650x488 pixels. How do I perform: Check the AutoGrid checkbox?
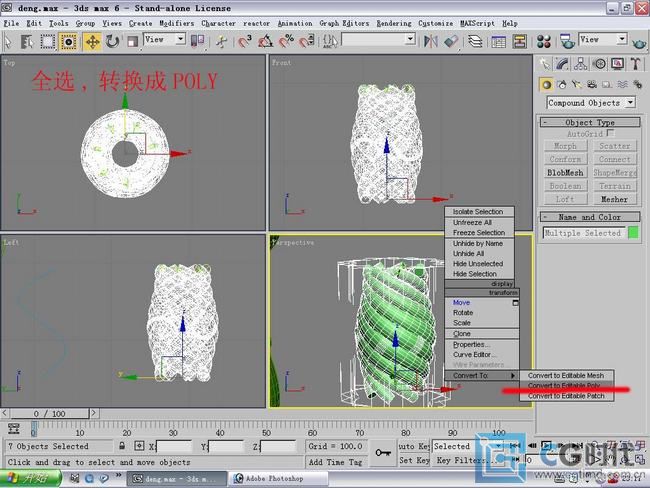tap(610, 133)
